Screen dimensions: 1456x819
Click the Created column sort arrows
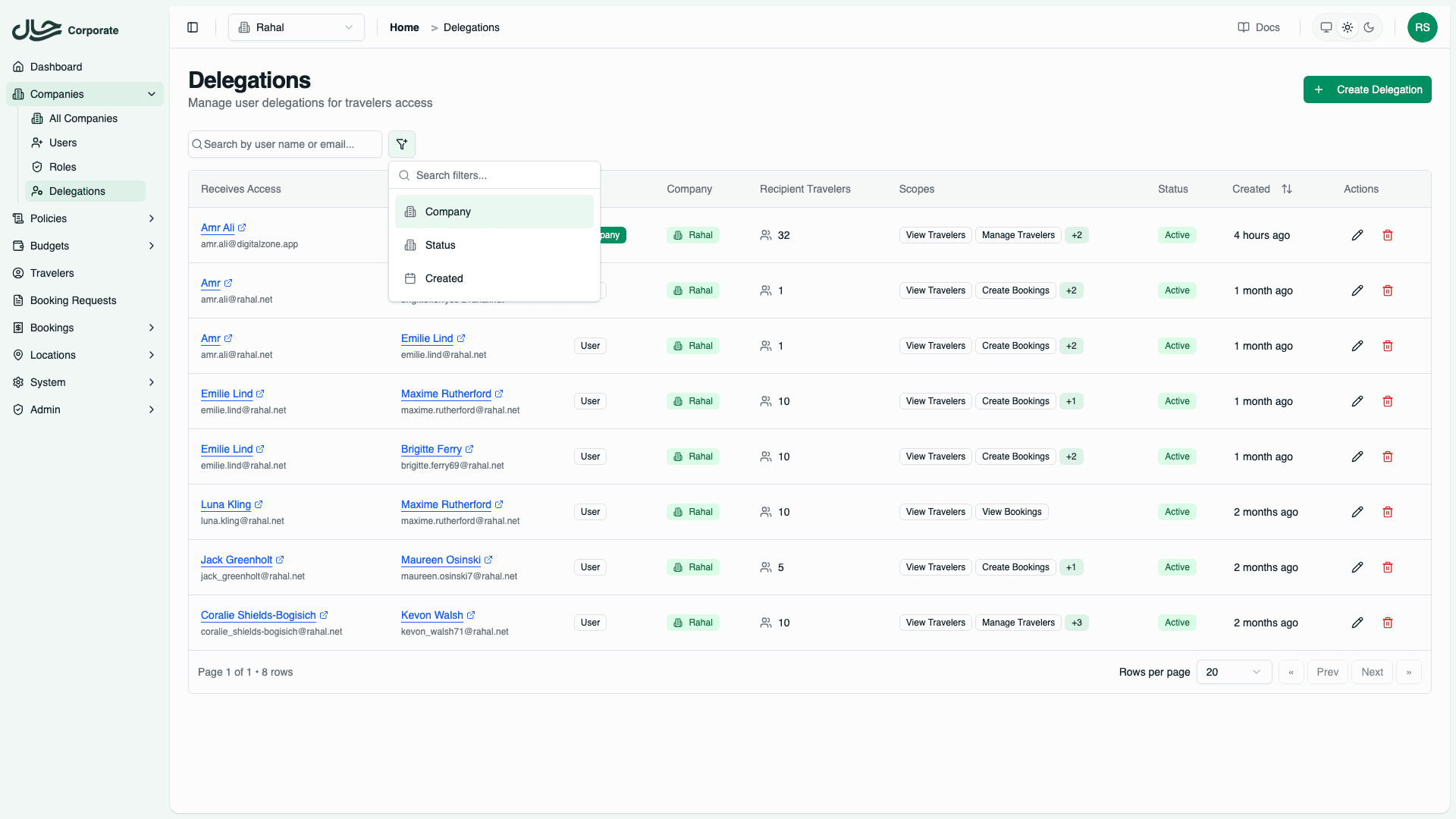click(1287, 189)
